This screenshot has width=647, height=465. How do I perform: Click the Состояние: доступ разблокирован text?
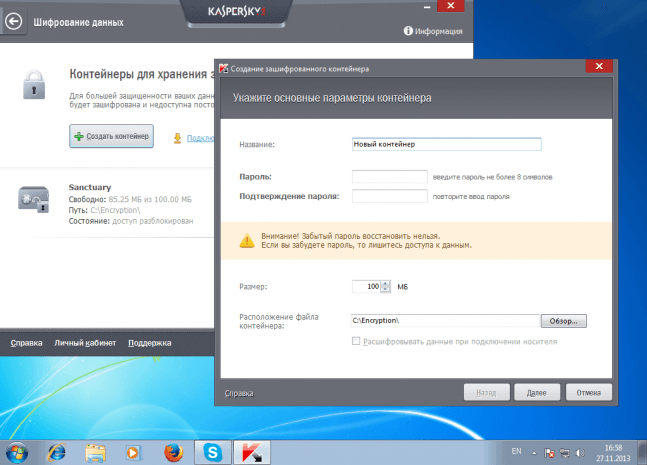pos(131,221)
